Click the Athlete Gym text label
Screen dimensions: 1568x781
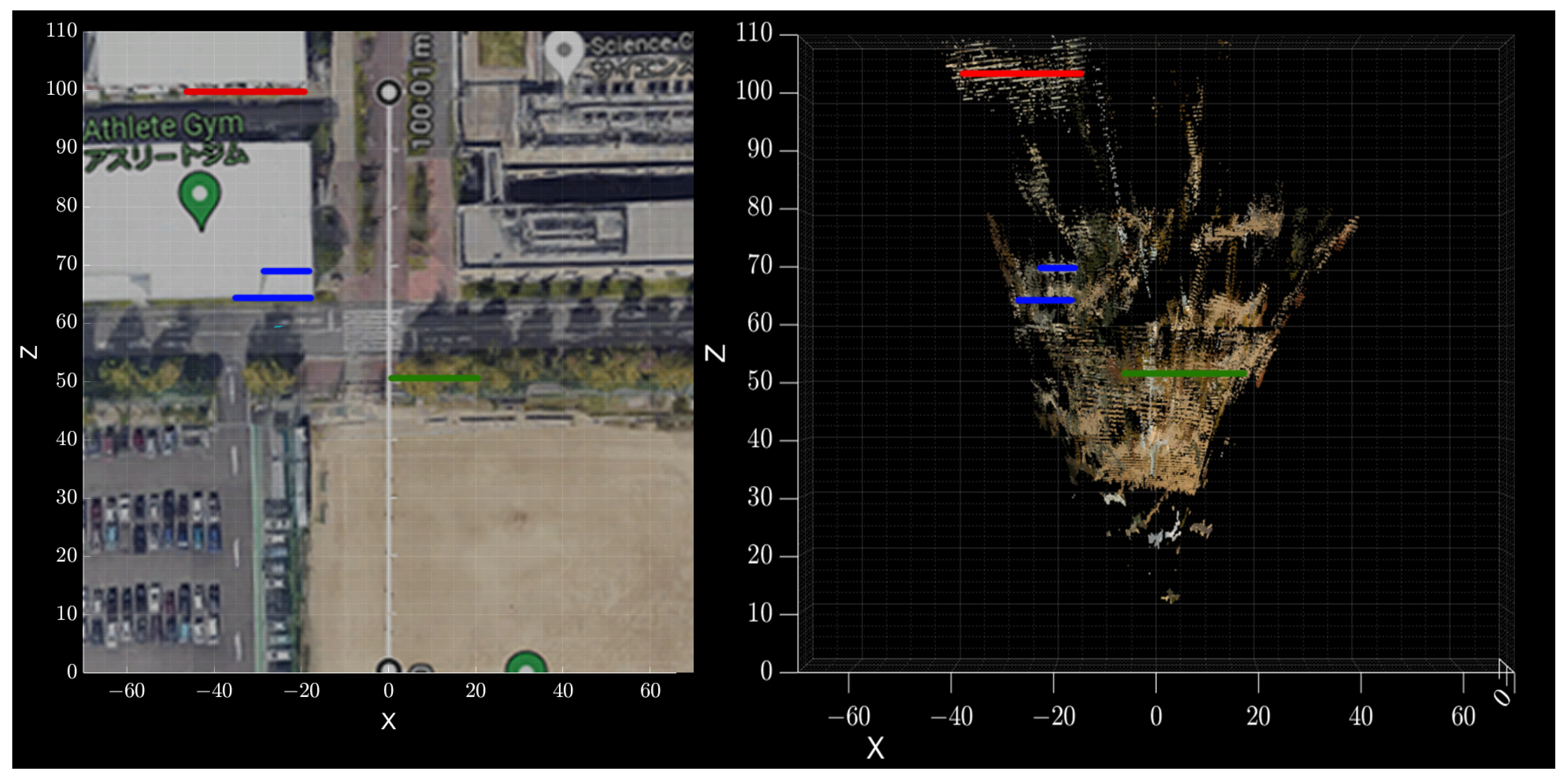164,127
